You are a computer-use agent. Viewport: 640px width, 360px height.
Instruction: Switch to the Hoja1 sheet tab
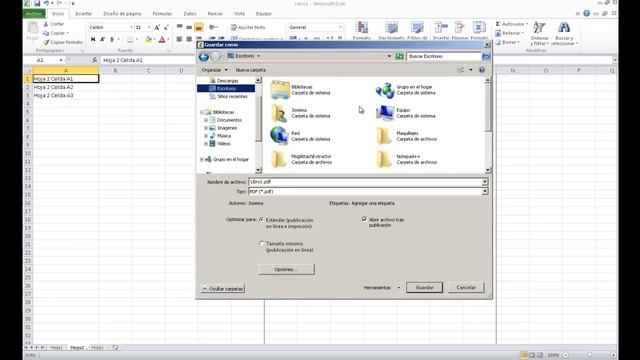[56, 348]
